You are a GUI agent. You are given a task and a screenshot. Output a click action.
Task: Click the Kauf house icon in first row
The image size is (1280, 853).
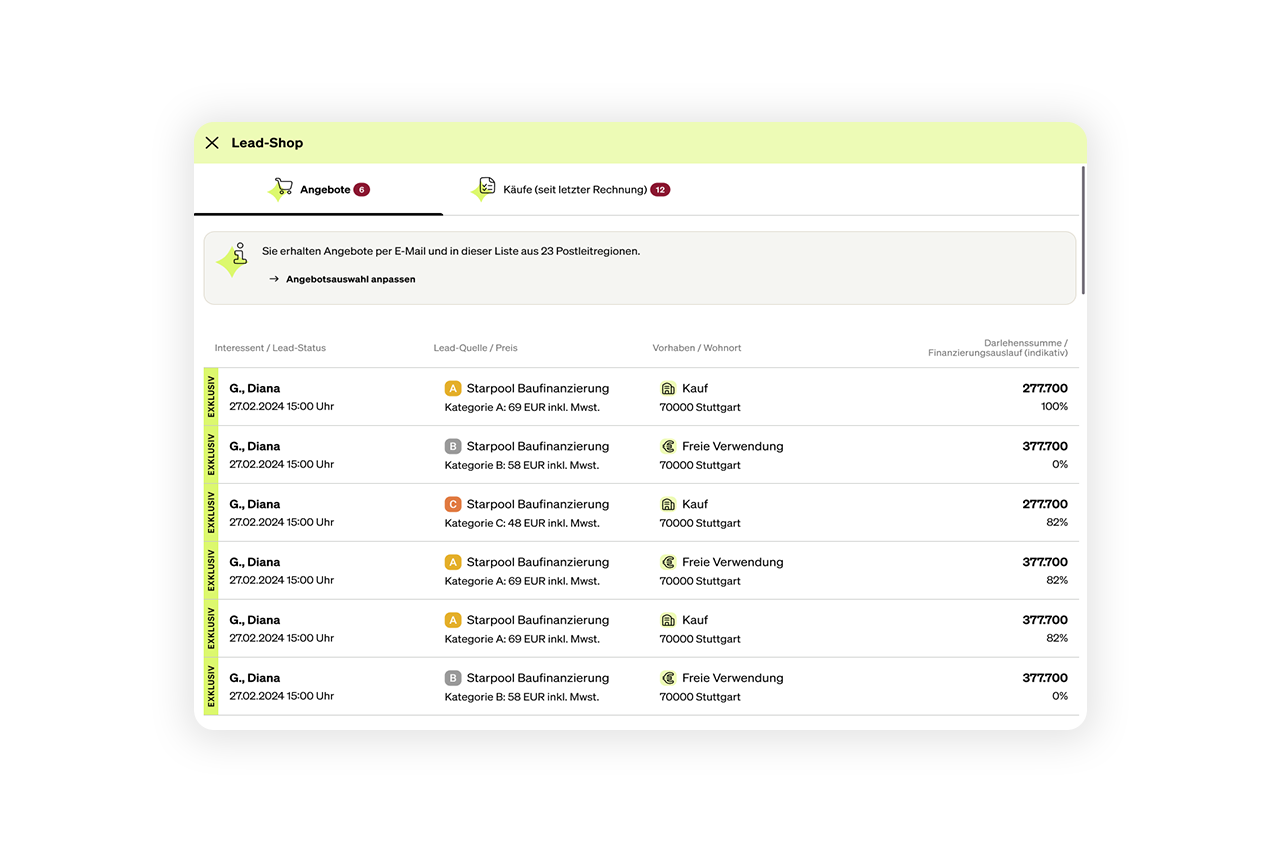[668, 388]
